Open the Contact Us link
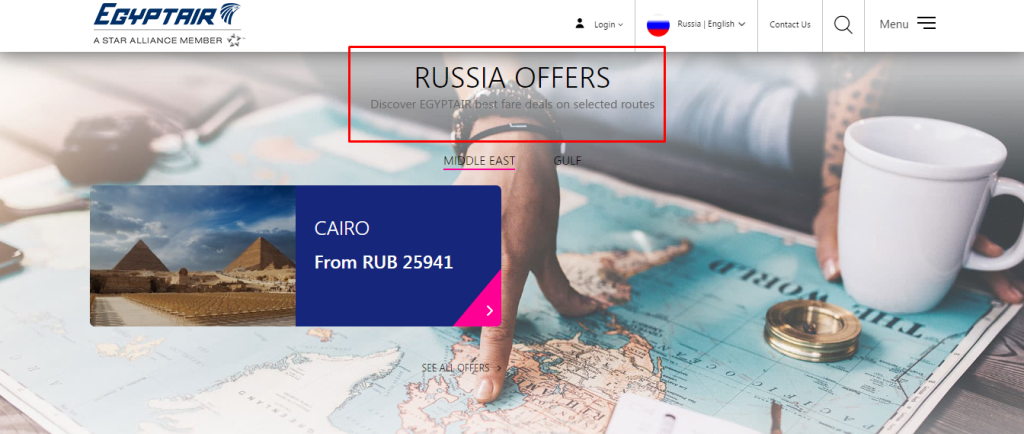This screenshot has height=434, width=1024. click(790, 25)
